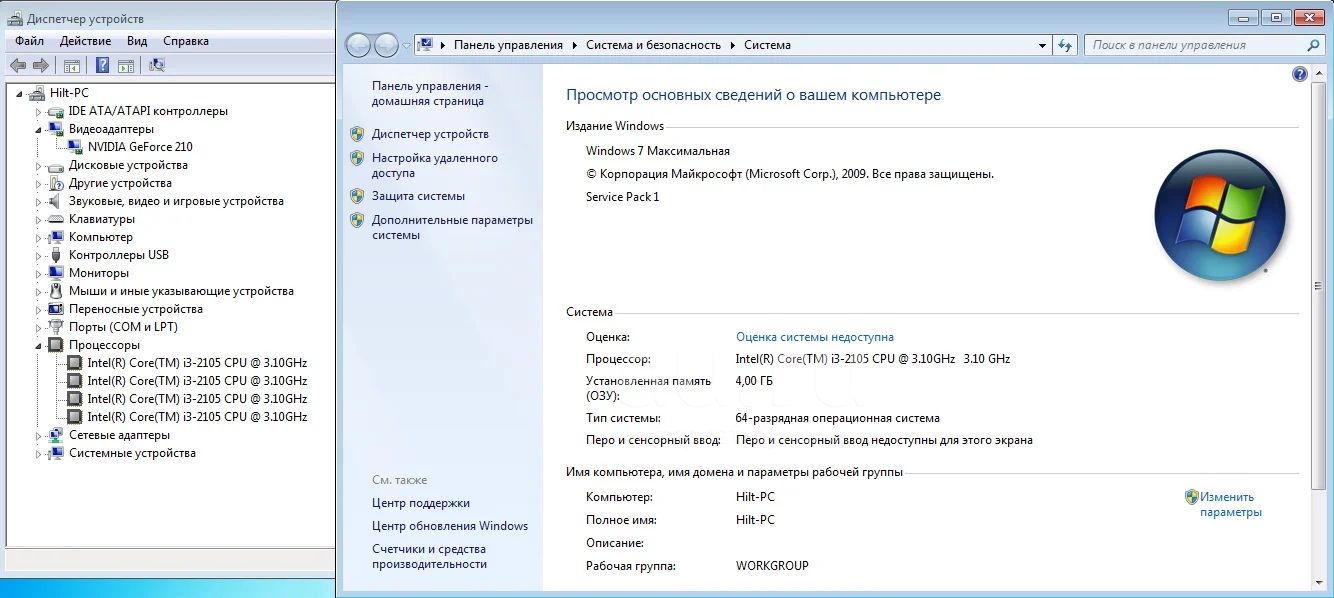Select the Порты (COM и LPT) row

tap(123, 327)
